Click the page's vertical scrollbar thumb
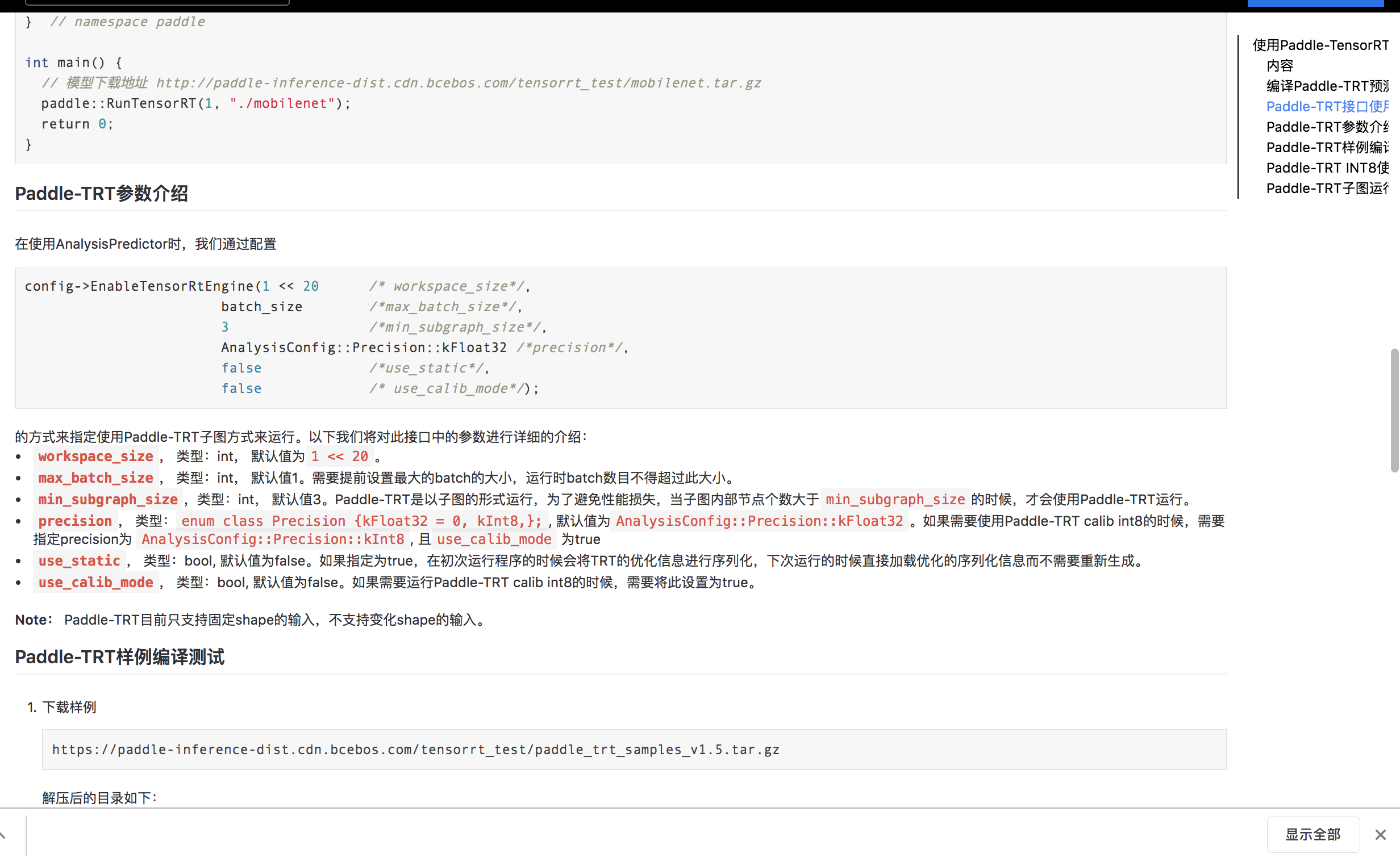Viewport: 1400px width, 862px height. (x=1394, y=411)
